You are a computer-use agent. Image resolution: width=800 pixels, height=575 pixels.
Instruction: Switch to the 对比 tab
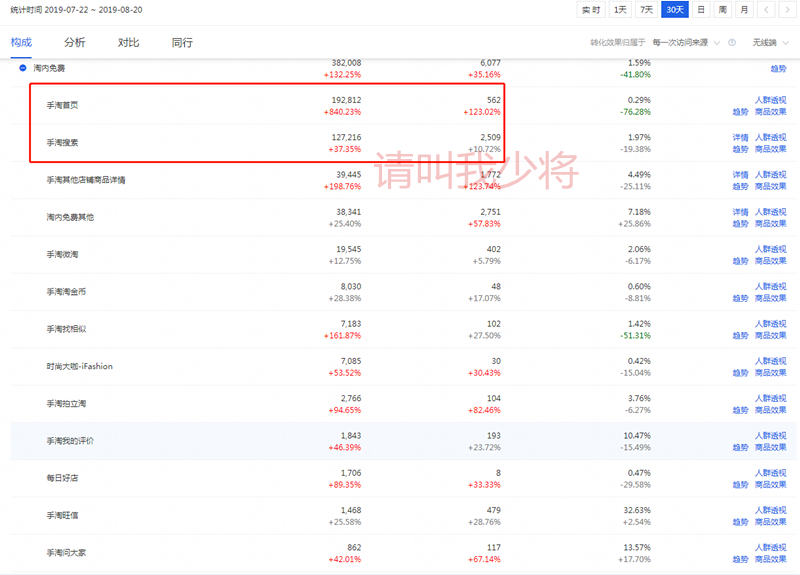(128, 43)
